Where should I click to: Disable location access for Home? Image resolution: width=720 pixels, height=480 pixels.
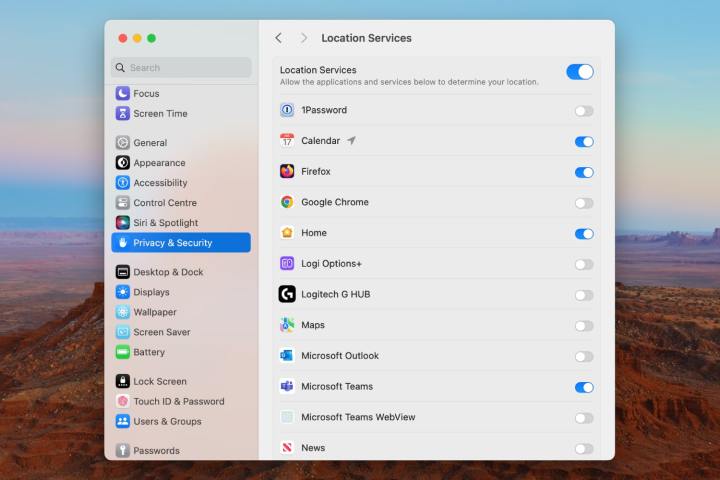tap(584, 234)
